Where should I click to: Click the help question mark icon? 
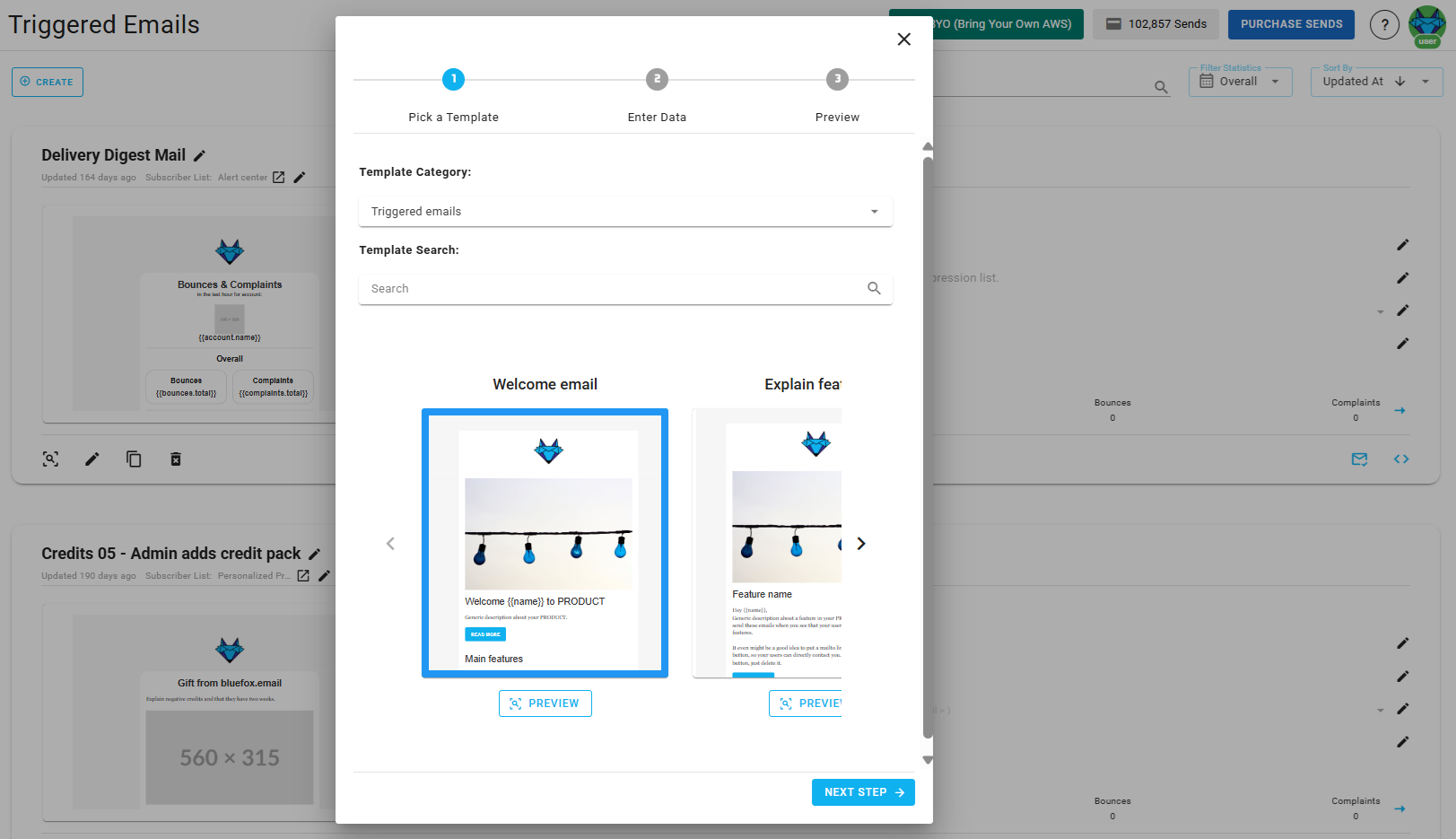click(1383, 25)
